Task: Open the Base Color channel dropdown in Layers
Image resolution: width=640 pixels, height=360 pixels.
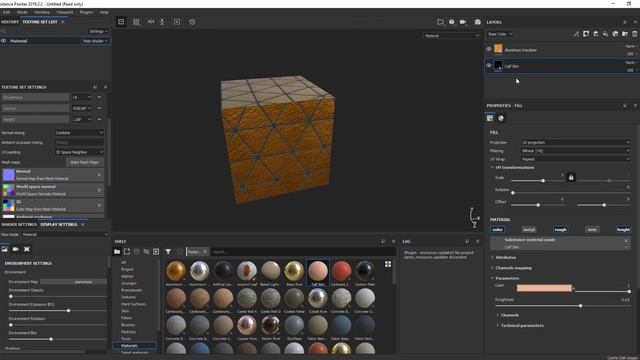Action: tap(500, 34)
